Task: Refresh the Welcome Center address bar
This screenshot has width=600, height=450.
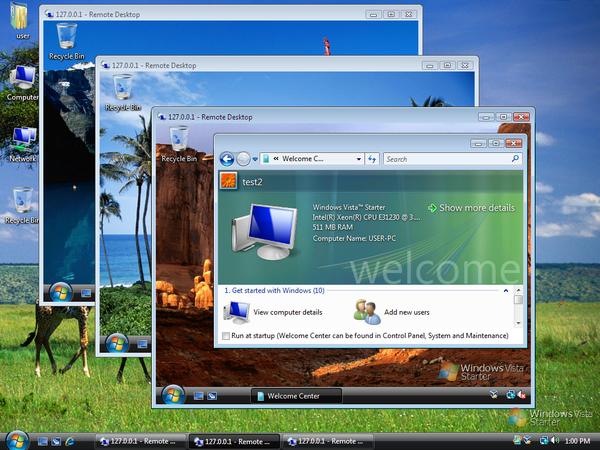Action: (372, 159)
